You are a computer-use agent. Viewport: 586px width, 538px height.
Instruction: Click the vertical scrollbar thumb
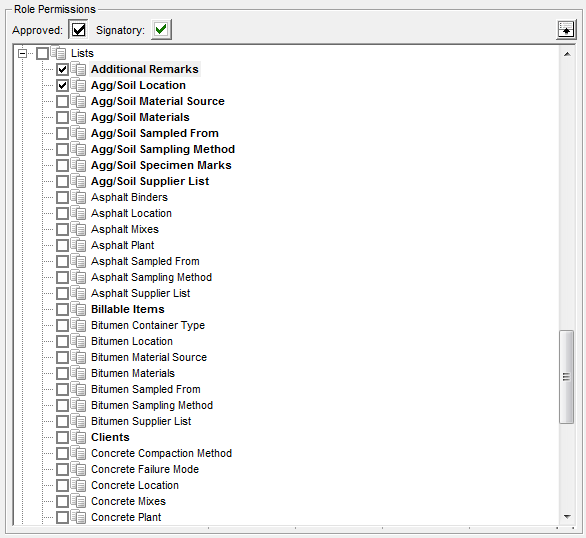pyautogui.click(x=567, y=377)
